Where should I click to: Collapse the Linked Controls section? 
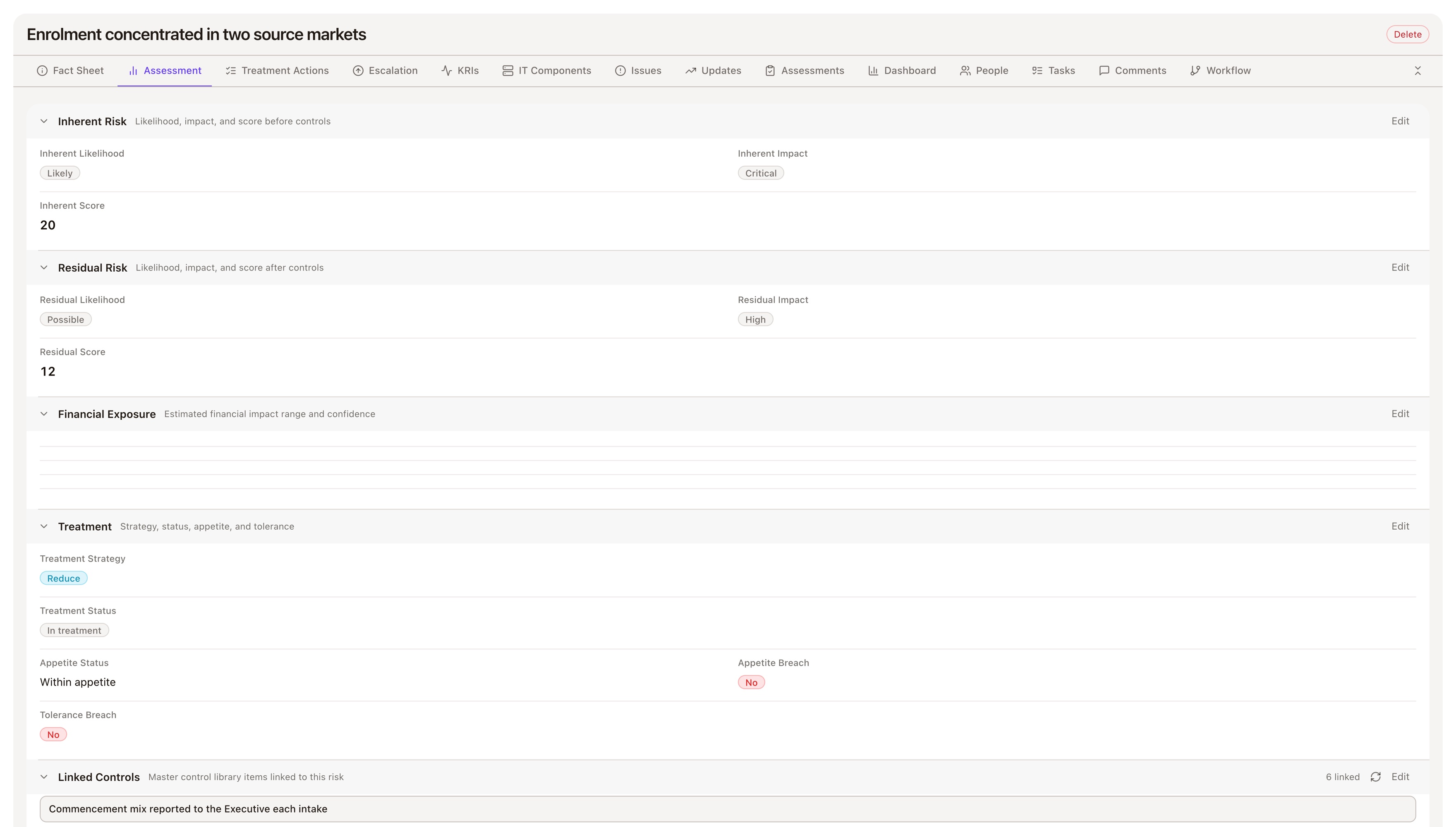(x=44, y=777)
